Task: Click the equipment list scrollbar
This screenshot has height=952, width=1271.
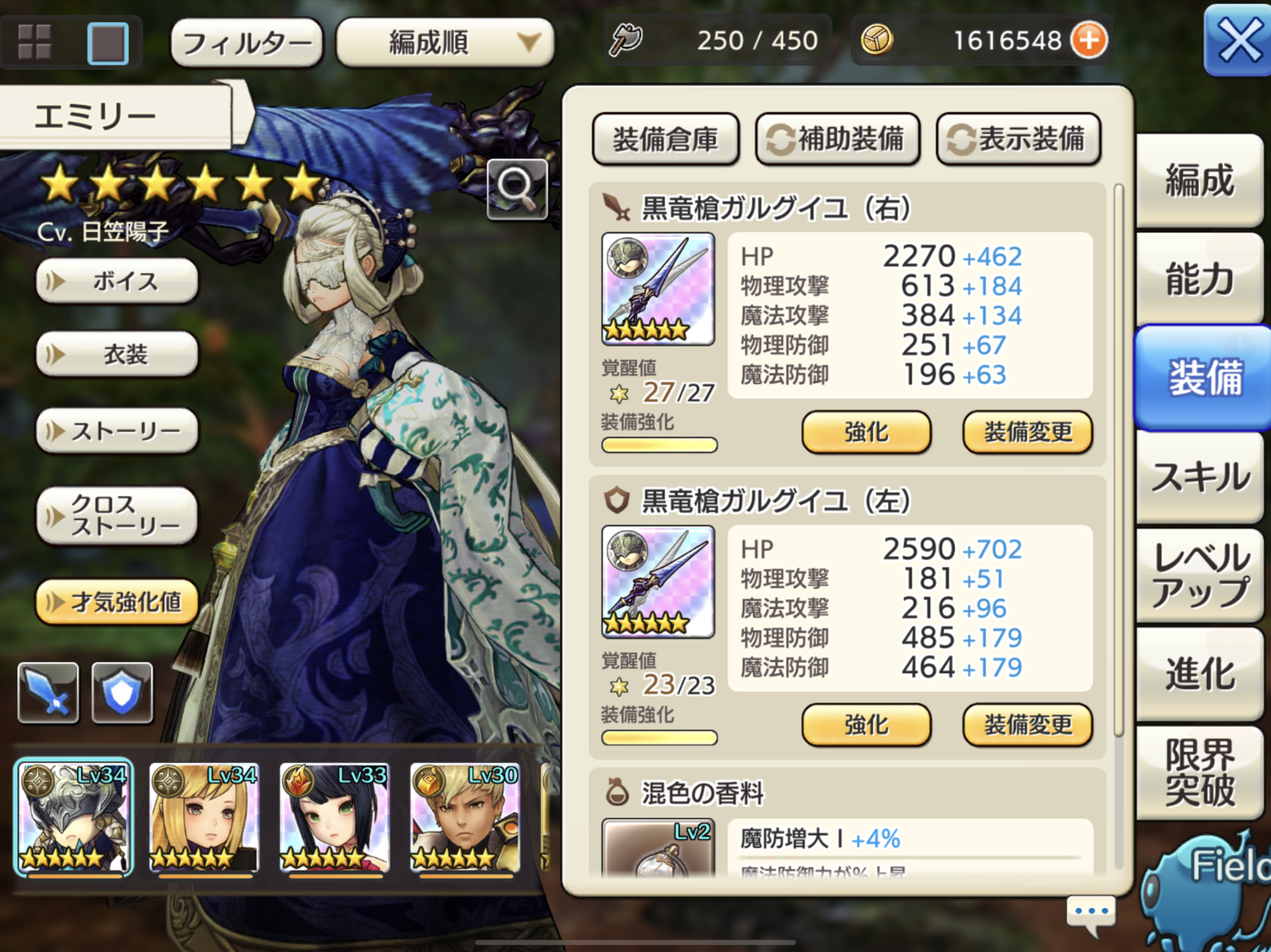Action: pyautogui.click(x=1118, y=460)
